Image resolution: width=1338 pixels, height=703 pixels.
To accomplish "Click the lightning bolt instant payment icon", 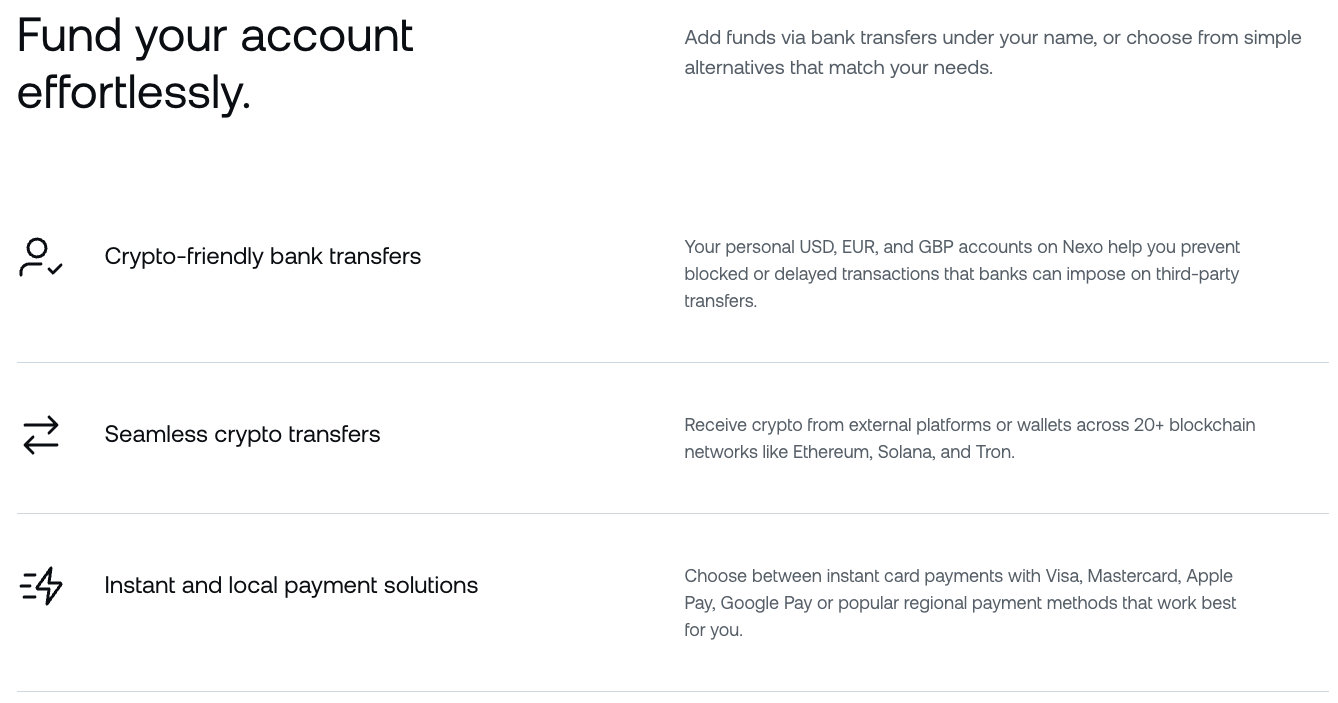I will [42, 586].
